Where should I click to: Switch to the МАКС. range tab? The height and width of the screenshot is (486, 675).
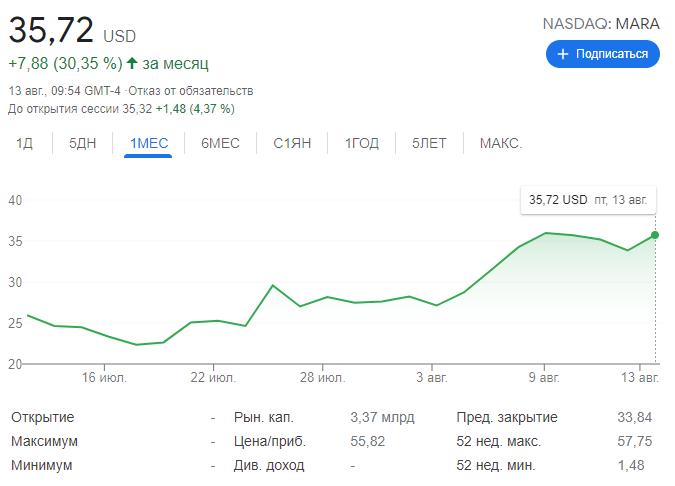500,143
